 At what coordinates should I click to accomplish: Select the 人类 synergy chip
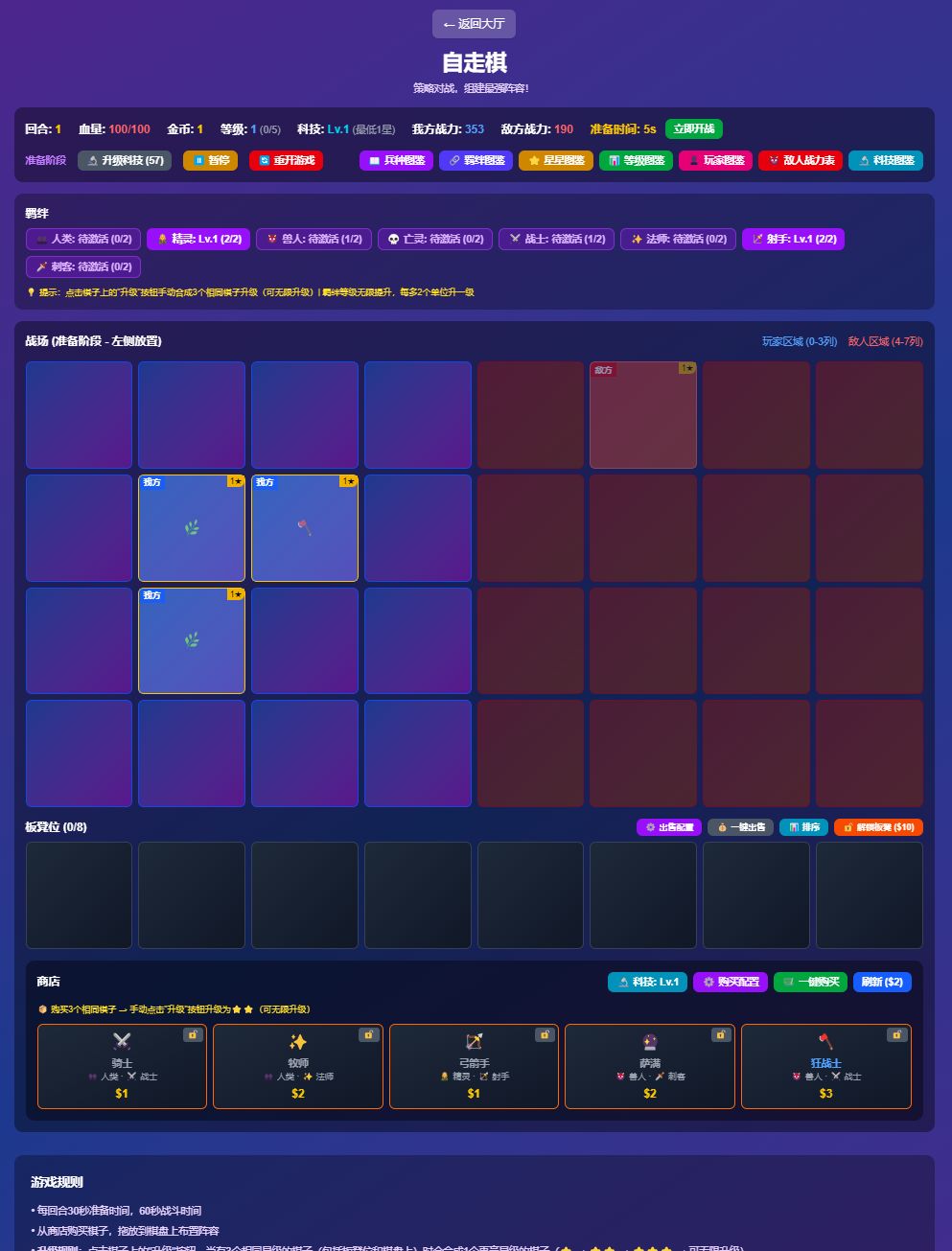click(83, 239)
